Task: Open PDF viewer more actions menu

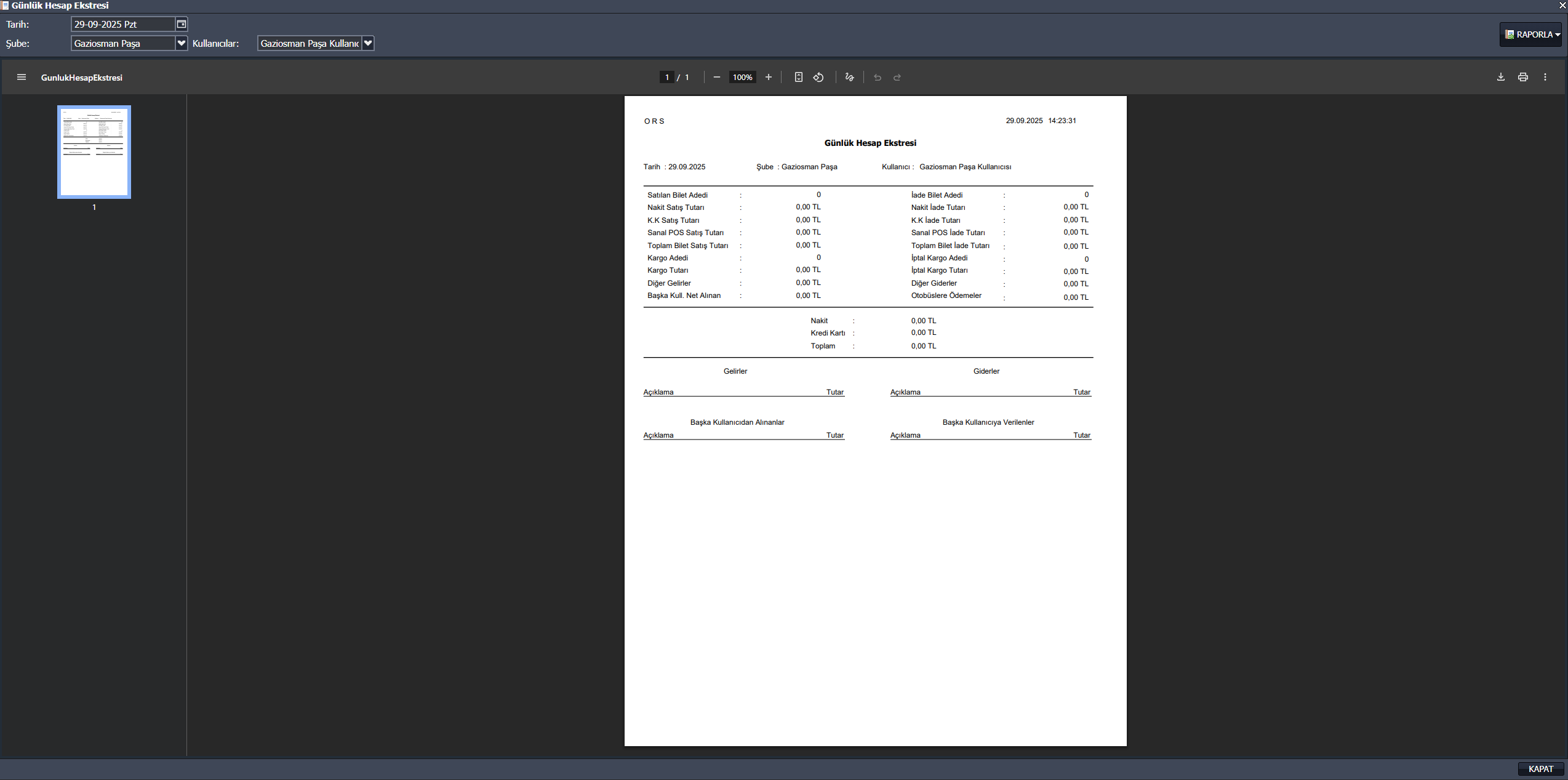Action: pyautogui.click(x=1545, y=77)
